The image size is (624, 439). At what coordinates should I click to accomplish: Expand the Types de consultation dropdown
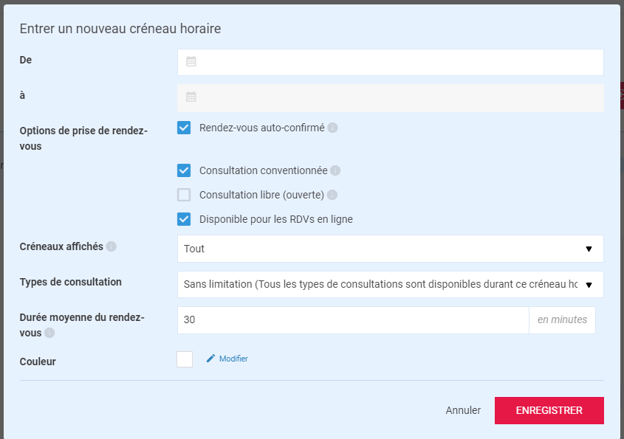pos(390,284)
